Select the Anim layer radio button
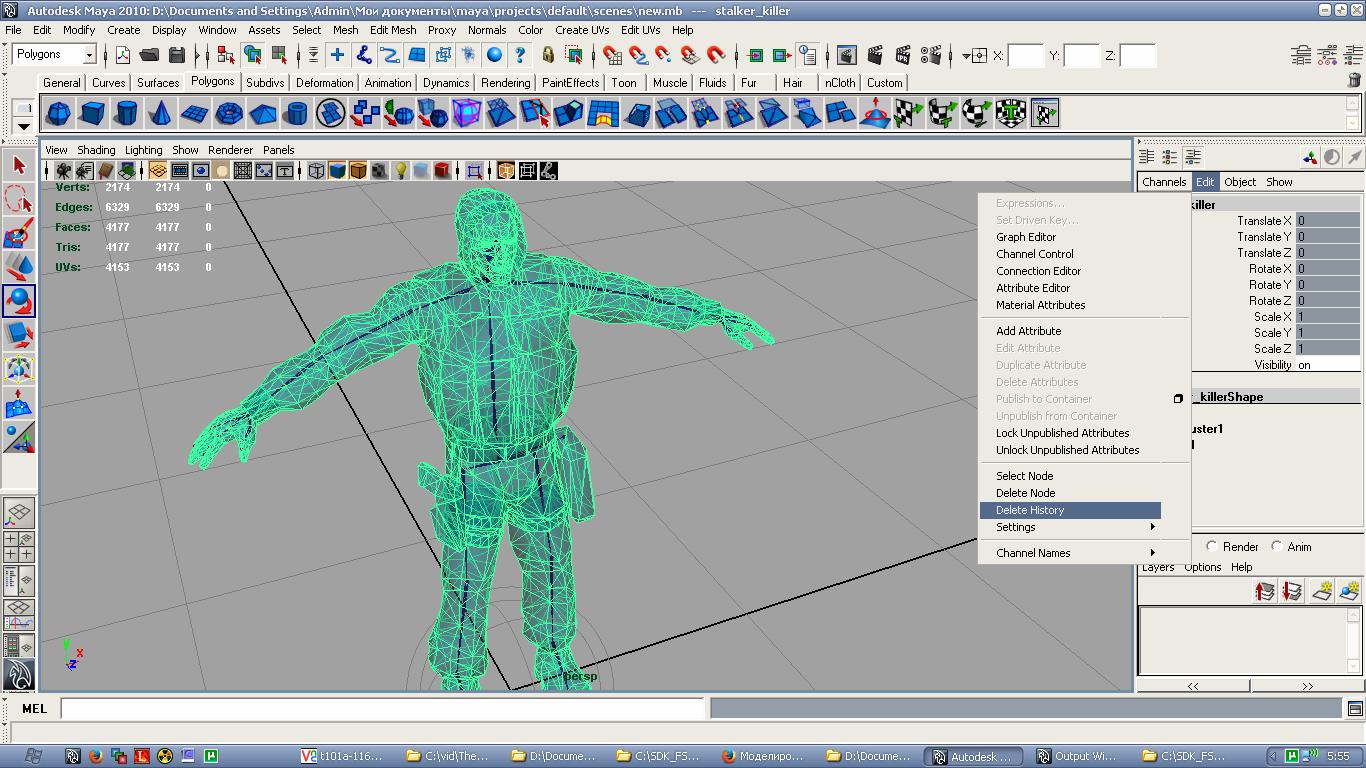The width and height of the screenshot is (1366, 768). [1277, 547]
